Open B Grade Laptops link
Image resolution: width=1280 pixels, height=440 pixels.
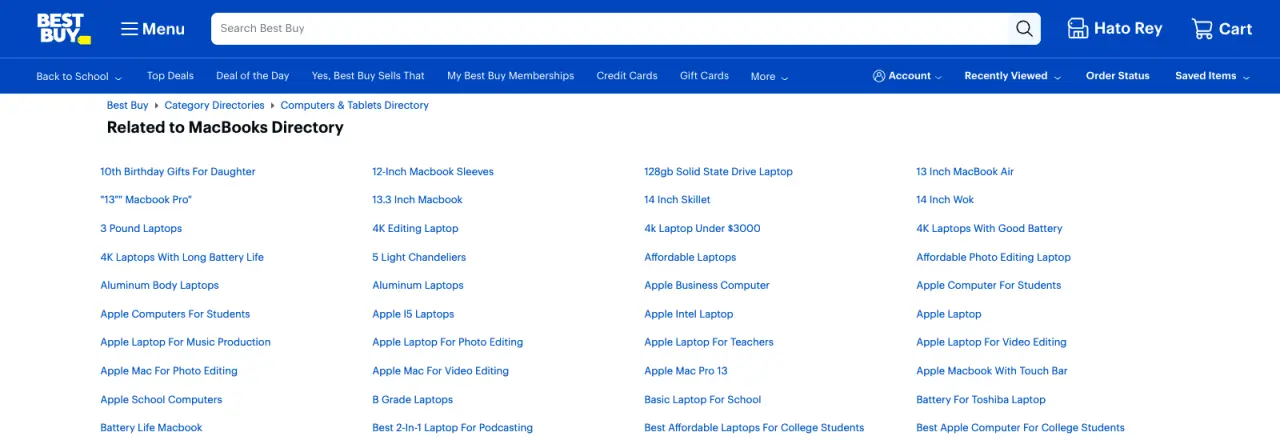coord(412,401)
